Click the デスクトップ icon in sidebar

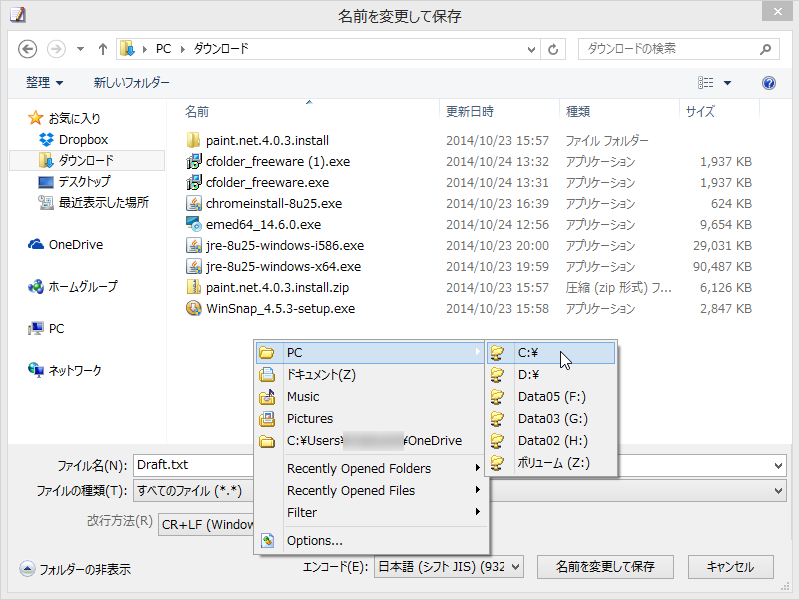tap(46, 182)
